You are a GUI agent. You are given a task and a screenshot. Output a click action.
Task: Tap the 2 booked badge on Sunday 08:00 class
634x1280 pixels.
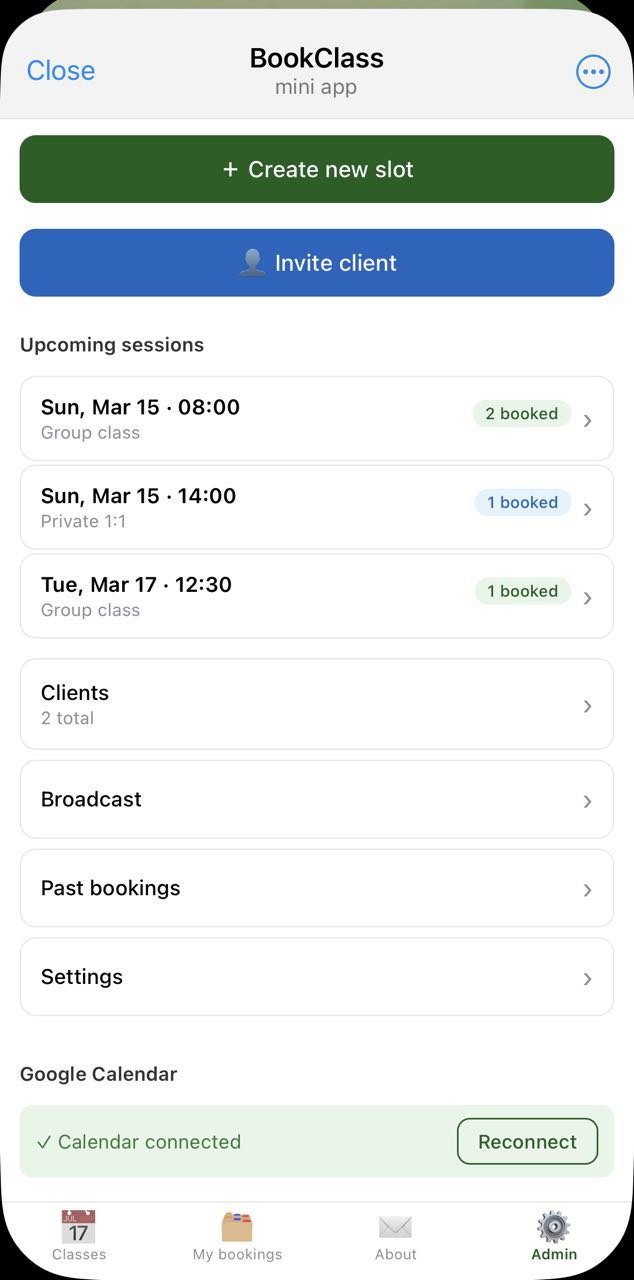(521, 413)
